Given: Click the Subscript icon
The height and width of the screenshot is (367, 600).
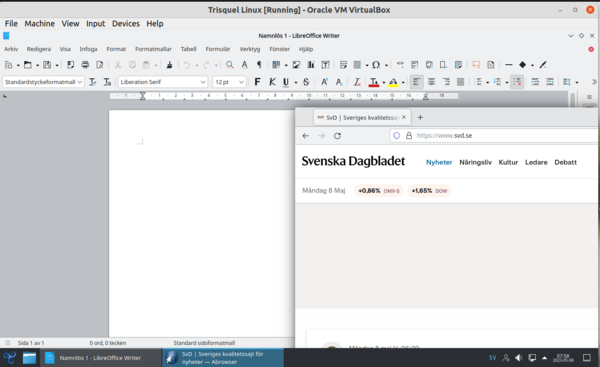Looking at the screenshot, I should click(x=339, y=82).
